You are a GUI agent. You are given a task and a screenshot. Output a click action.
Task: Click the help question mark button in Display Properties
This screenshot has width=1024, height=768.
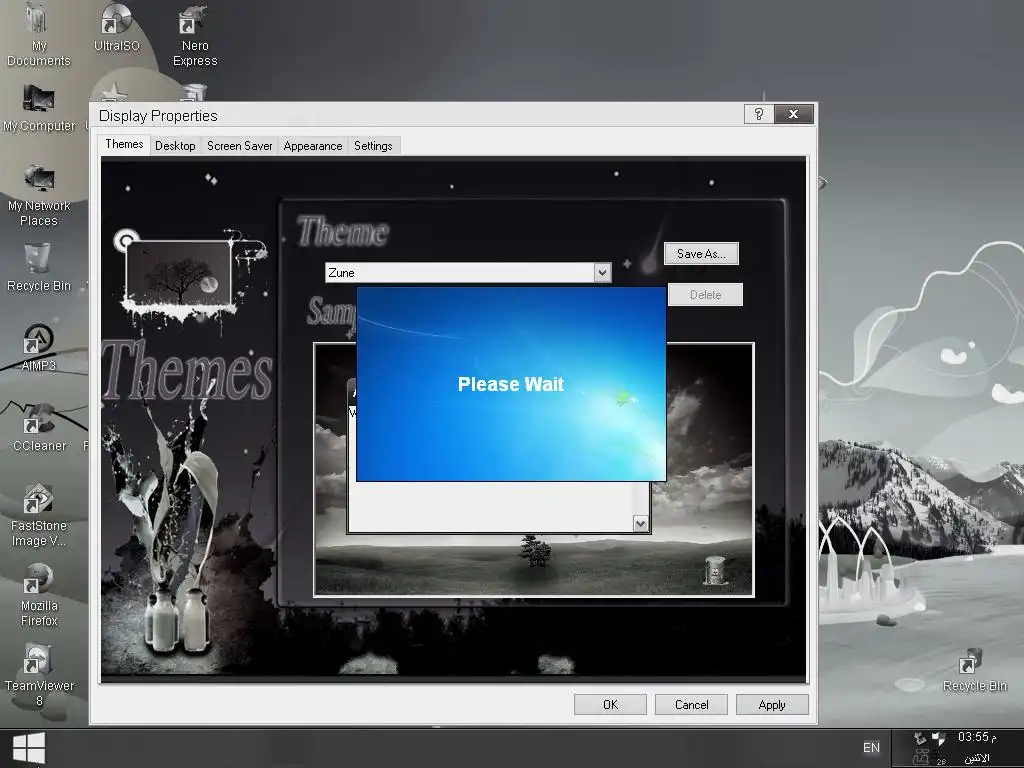(759, 114)
